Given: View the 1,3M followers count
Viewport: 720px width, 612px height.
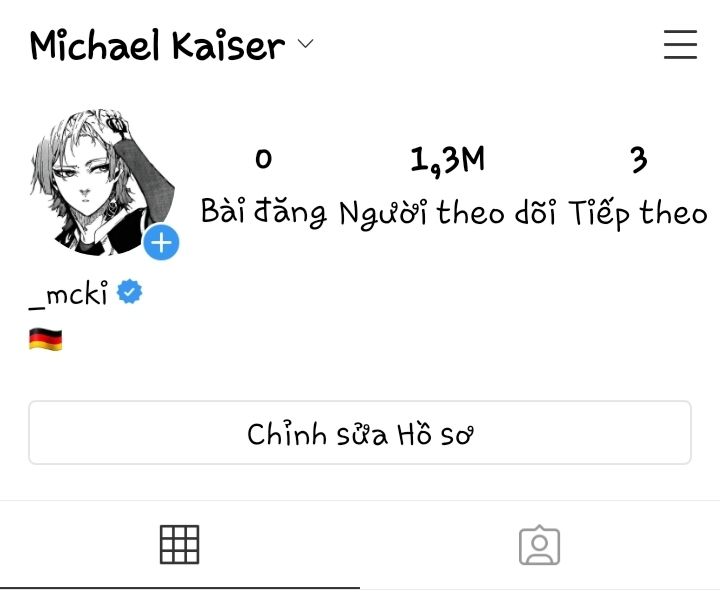Looking at the screenshot, I should (x=447, y=161).
